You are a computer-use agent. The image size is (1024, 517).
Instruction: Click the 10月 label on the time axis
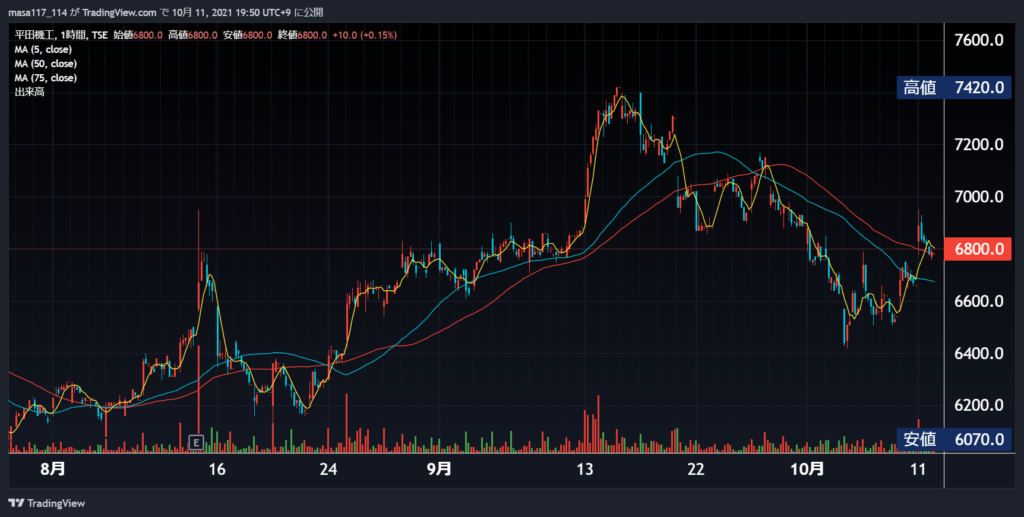point(807,469)
